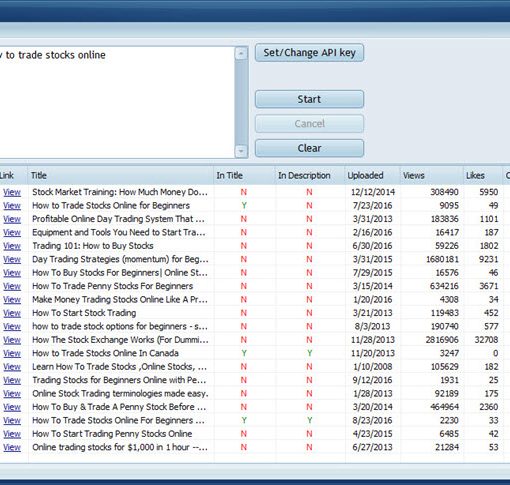The height and width of the screenshot is (485, 510).
Task: Click the Set/Change API key button
Action: pos(309,53)
